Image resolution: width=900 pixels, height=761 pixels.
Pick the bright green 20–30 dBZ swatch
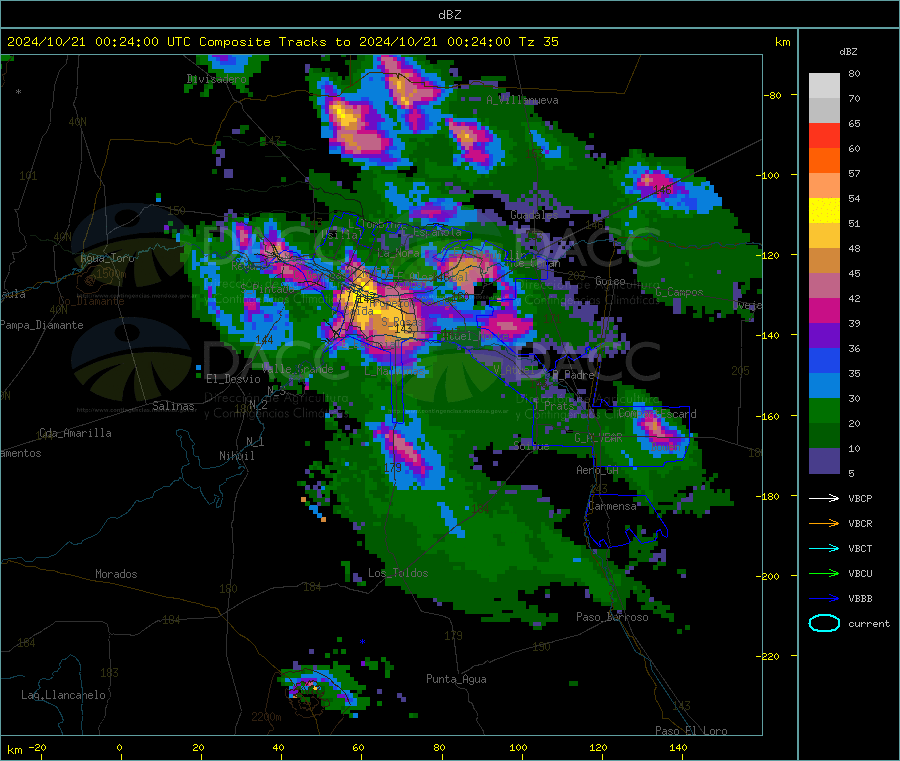[x=824, y=411]
